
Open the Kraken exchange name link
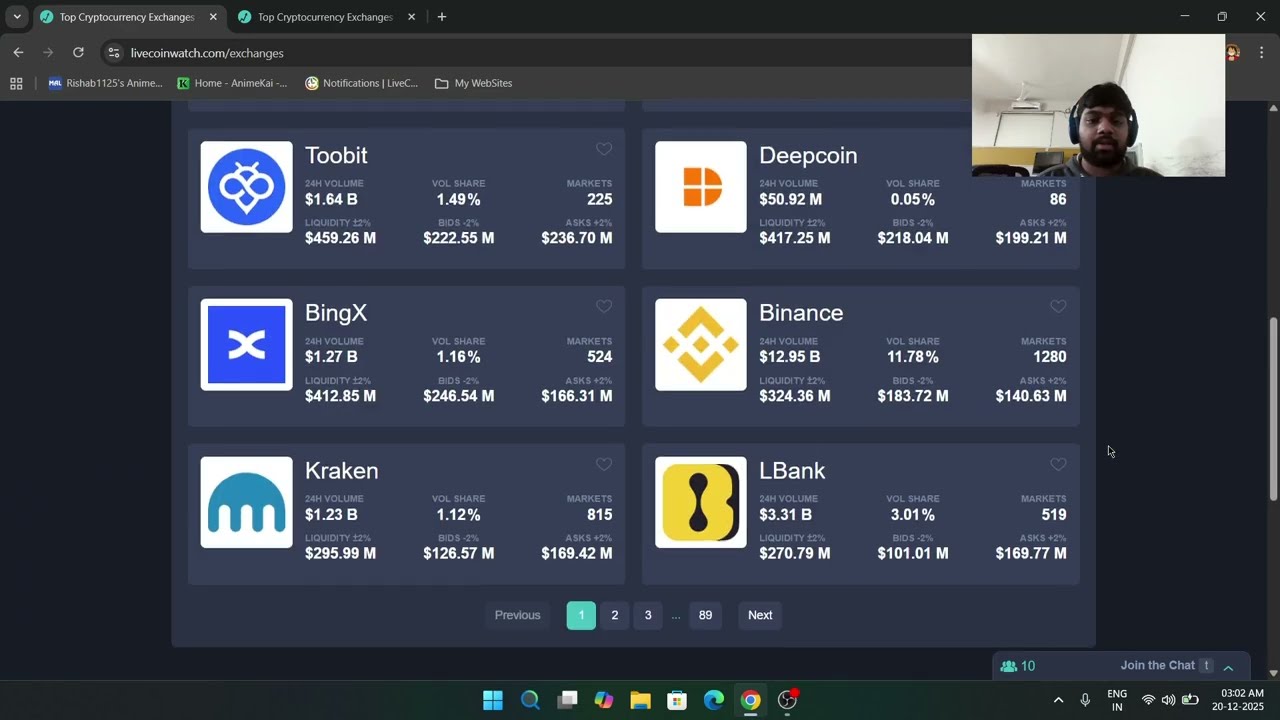tap(341, 471)
